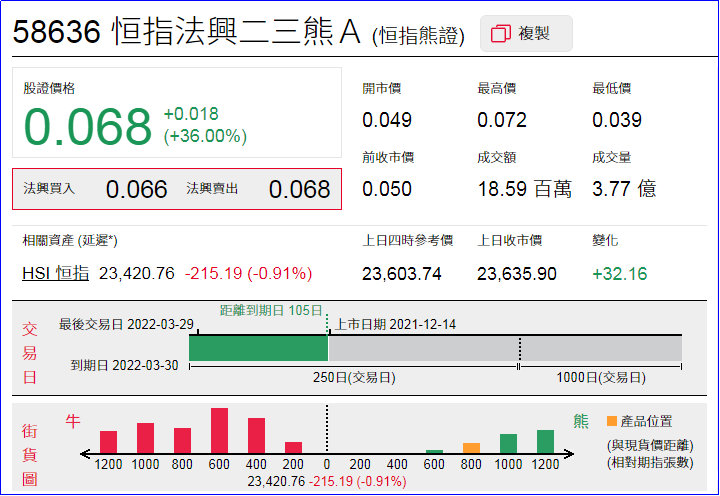The width and height of the screenshot is (720, 496).
Task: Open the HSI 恒指 underlying asset link
Action: (x=55, y=273)
